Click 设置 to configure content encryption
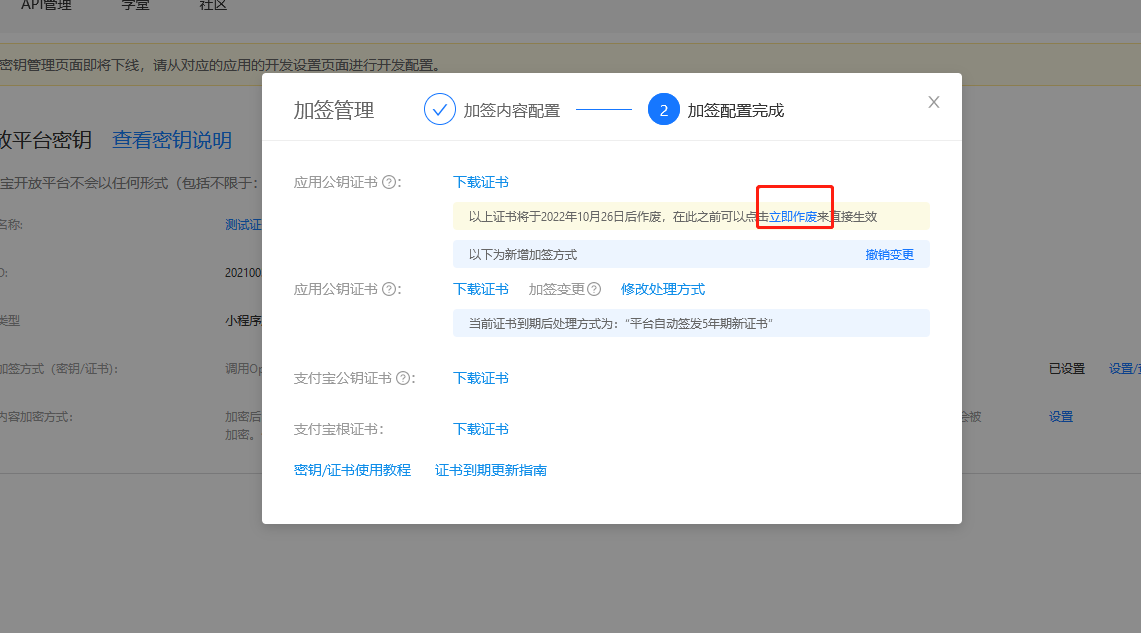 point(1060,416)
